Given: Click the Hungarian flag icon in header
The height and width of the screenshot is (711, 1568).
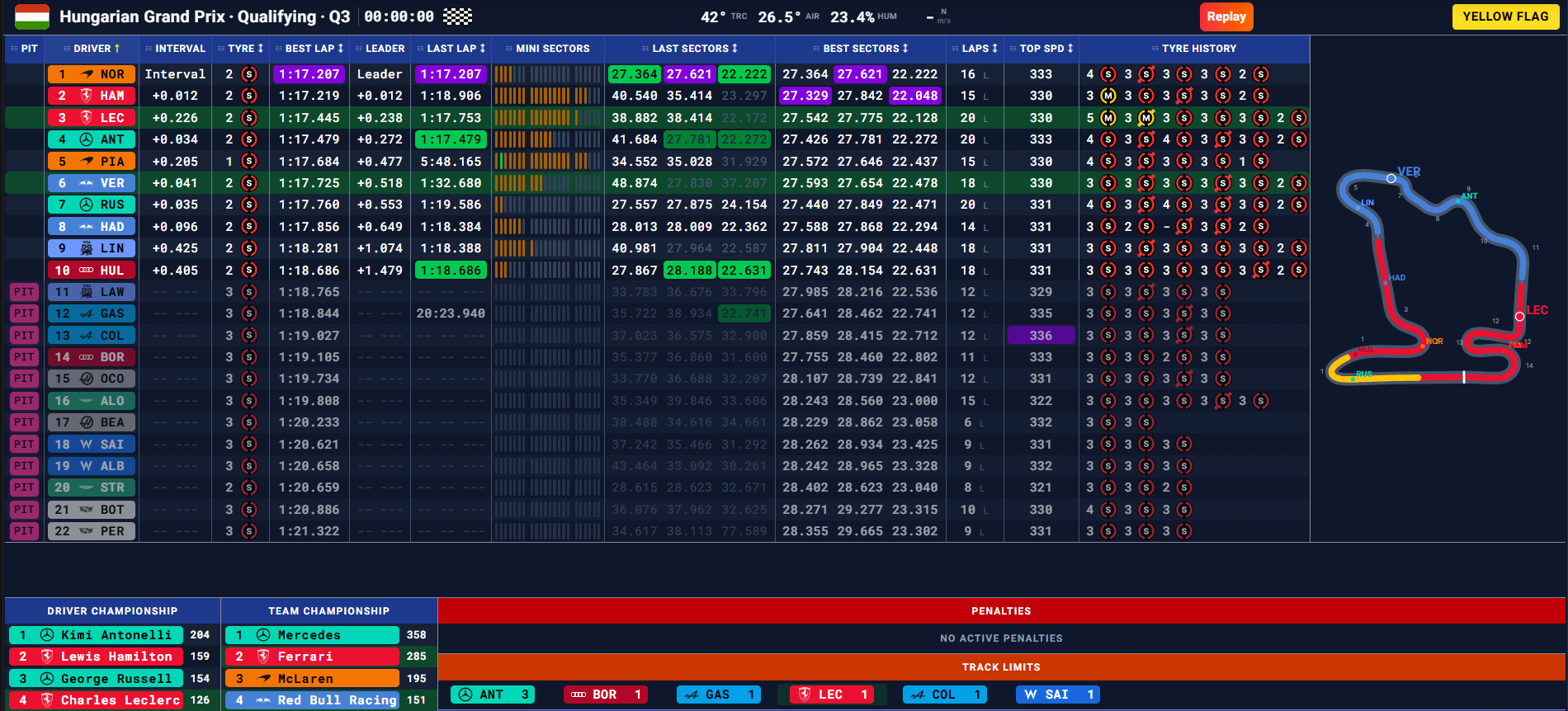Looking at the screenshot, I should pos(32,16).
